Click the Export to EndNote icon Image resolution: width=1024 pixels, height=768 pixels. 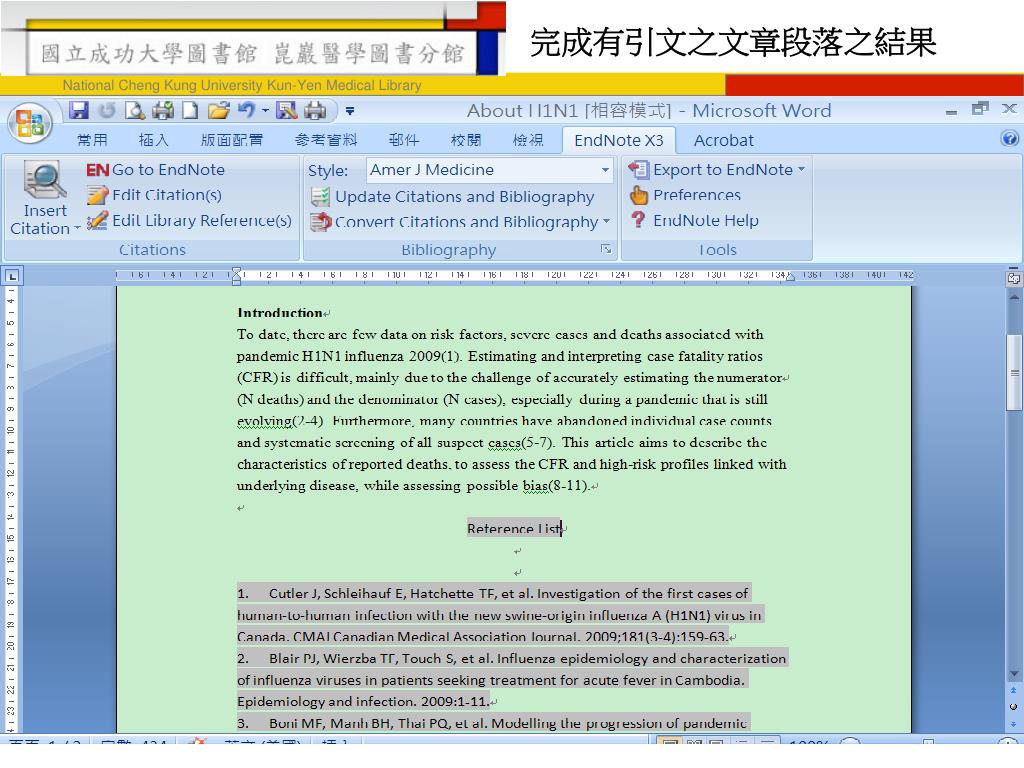tap(638, 170)
